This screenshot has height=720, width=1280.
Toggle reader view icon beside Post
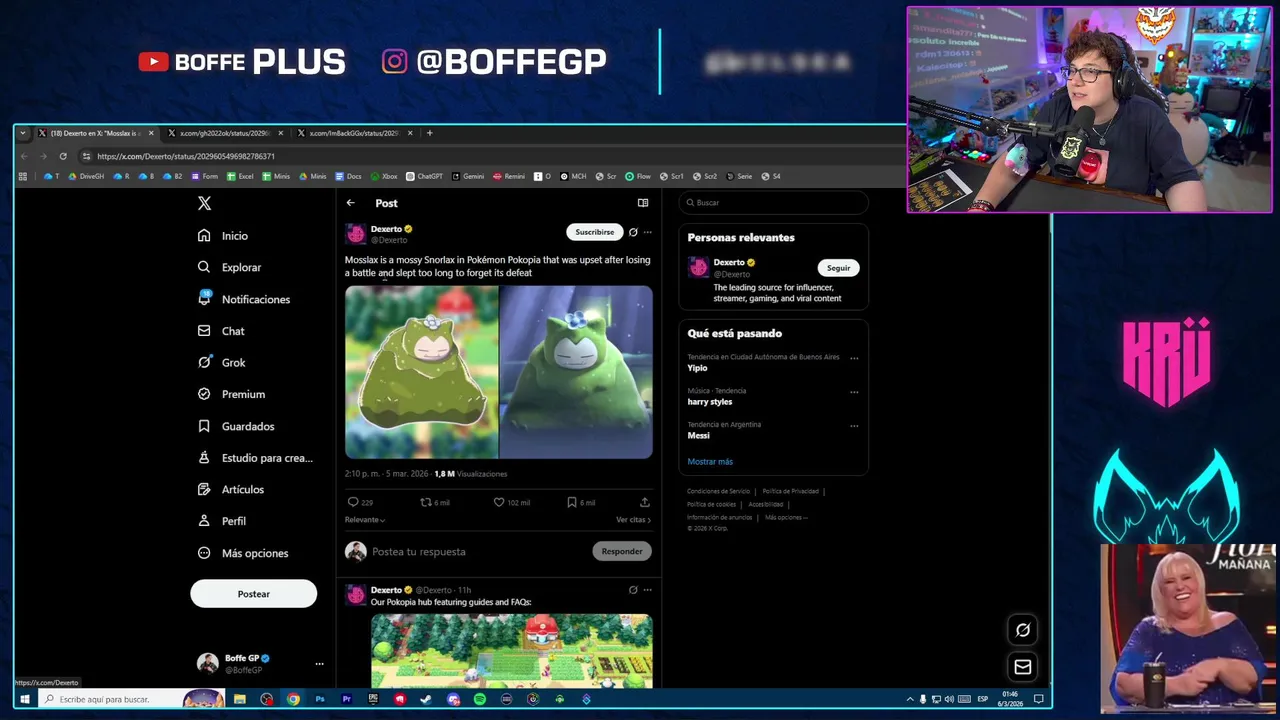643,203
